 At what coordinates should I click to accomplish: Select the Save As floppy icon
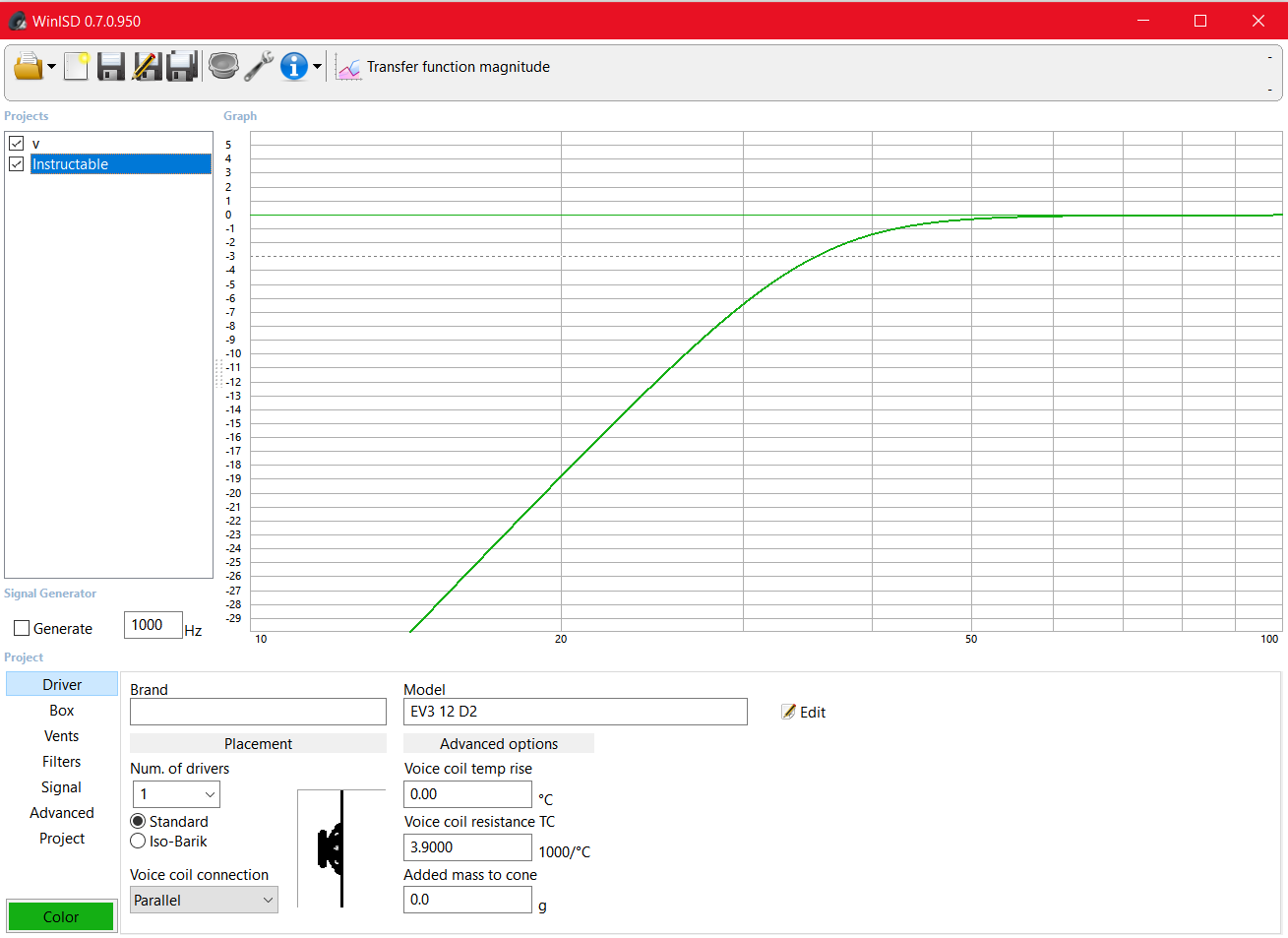[x=182, y=66]
